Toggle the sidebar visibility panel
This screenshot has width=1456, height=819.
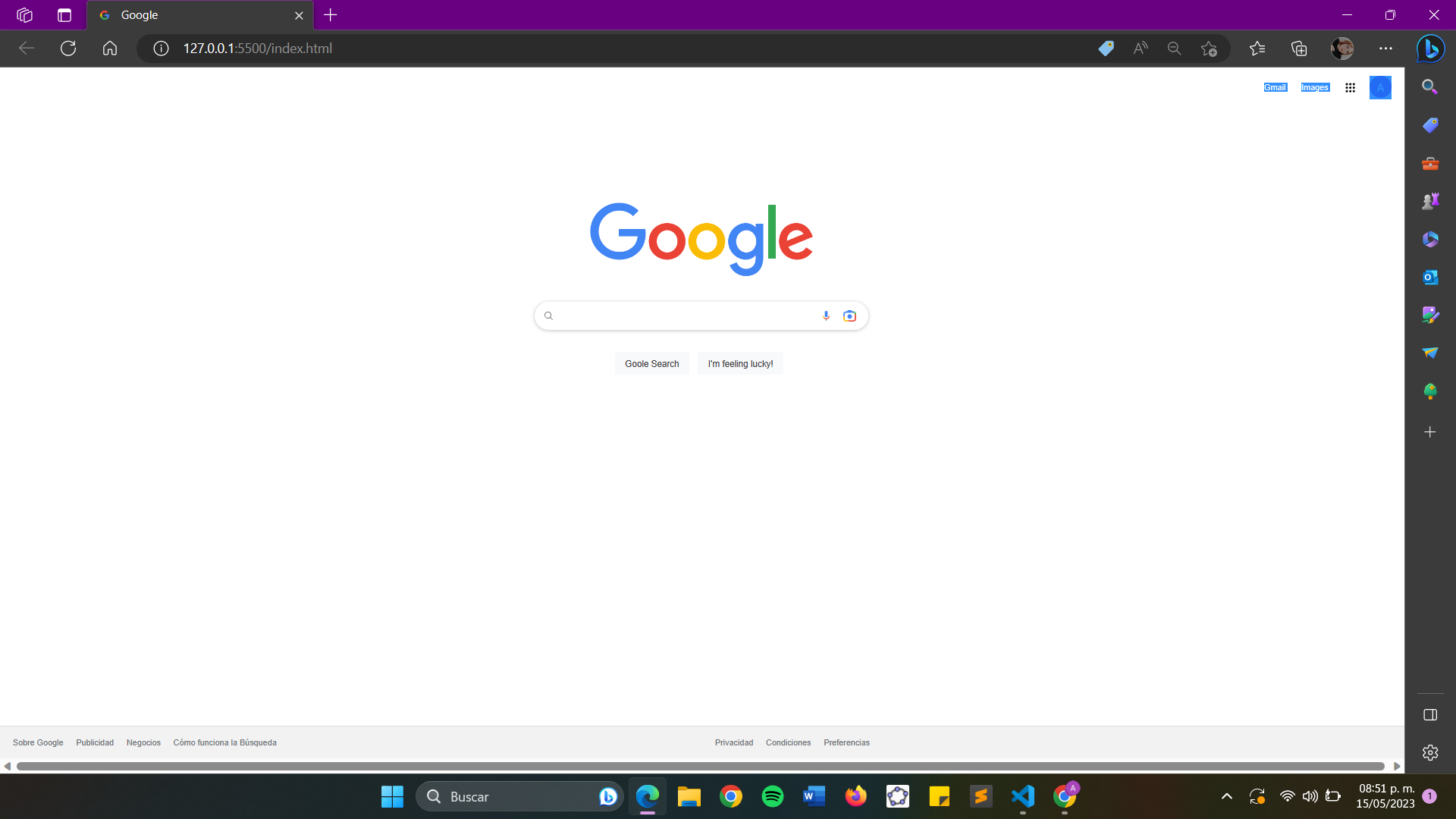tap(1430, 714)
